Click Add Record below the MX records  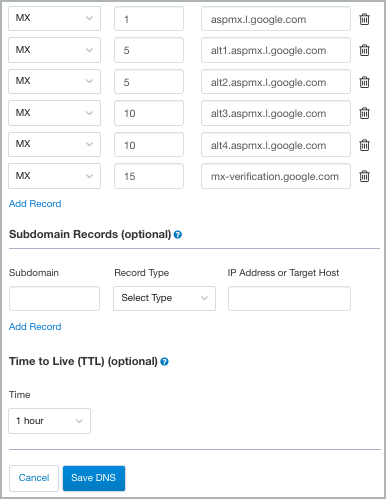click(35, 204)
